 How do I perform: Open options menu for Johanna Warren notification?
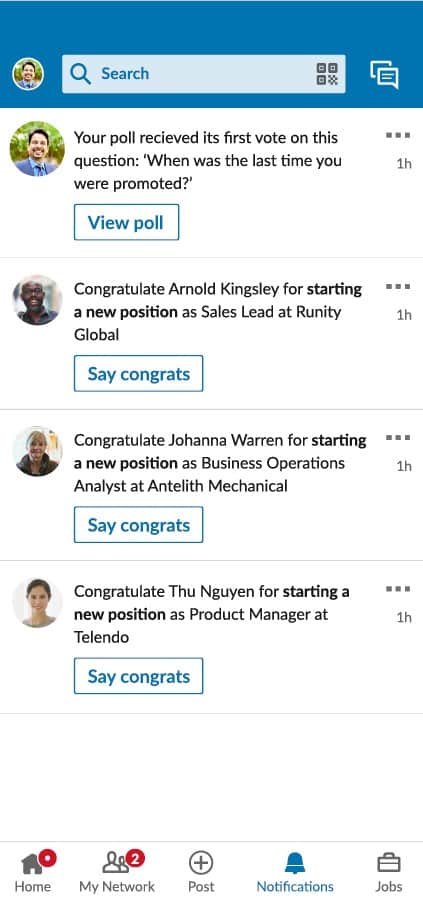point(398,438)
